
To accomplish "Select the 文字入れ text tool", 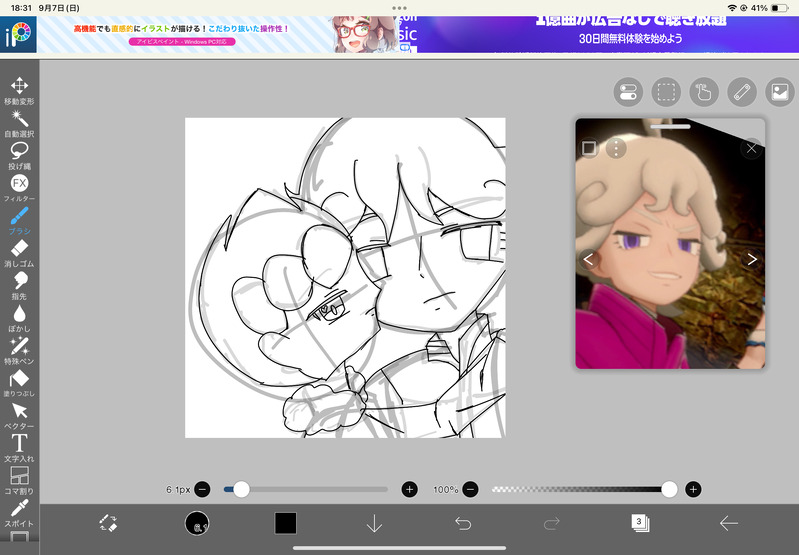I will pos(19,448).
